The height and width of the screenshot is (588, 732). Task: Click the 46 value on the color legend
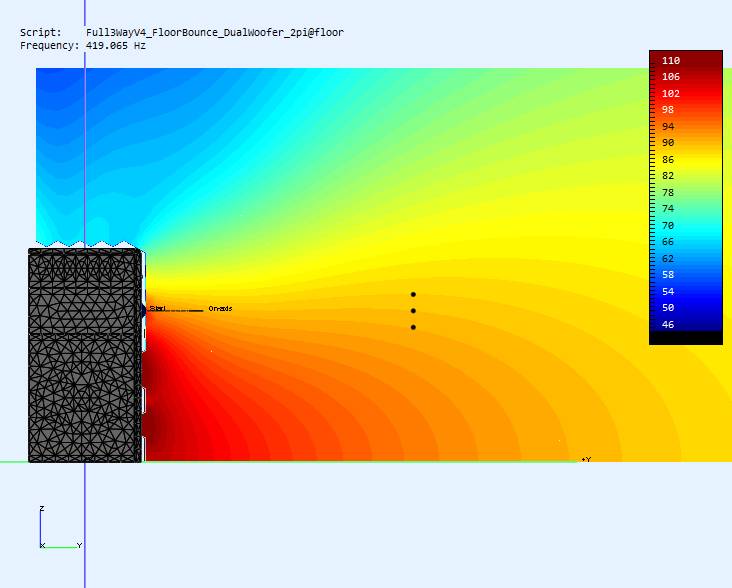click(668, 325)
